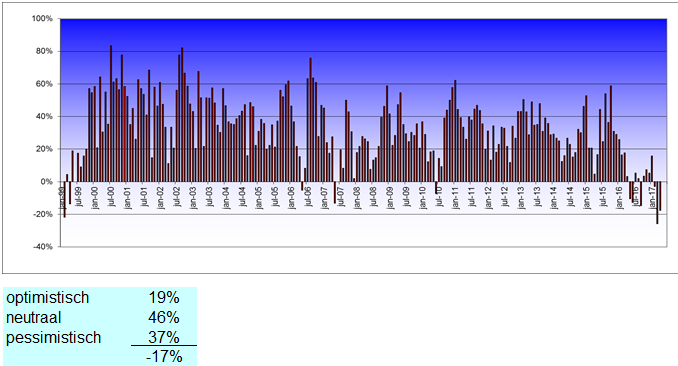678x366 pixels.
Task: Select the jul-15 axis label
Action: point(603,196)
